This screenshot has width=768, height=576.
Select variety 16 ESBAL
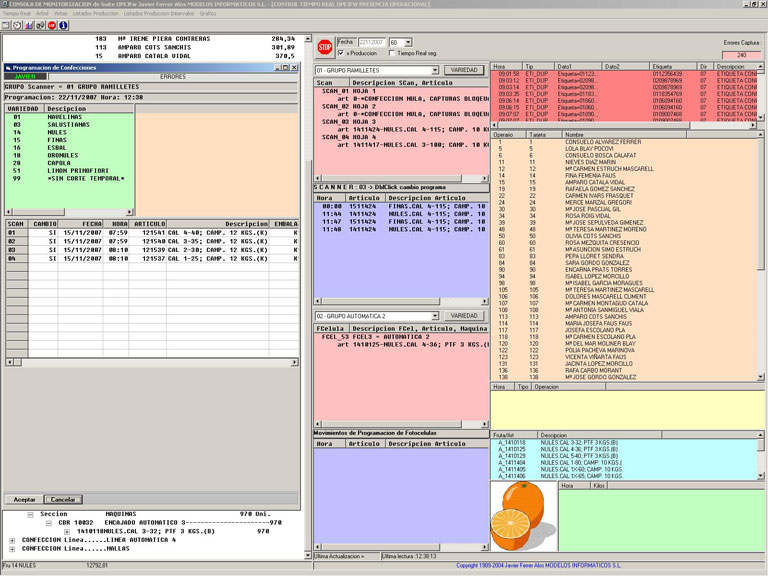tap(69, 148)
